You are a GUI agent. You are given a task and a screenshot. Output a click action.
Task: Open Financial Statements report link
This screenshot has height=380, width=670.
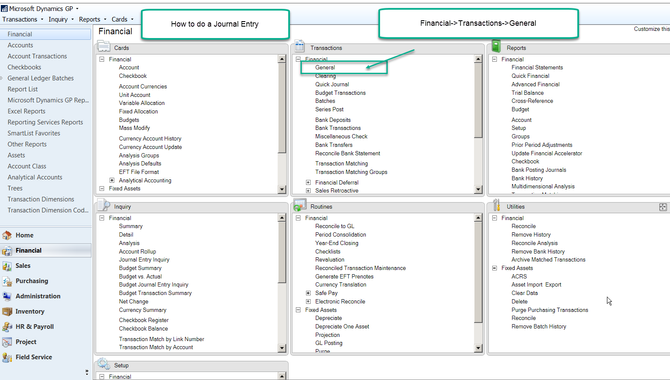click(537, 68)
